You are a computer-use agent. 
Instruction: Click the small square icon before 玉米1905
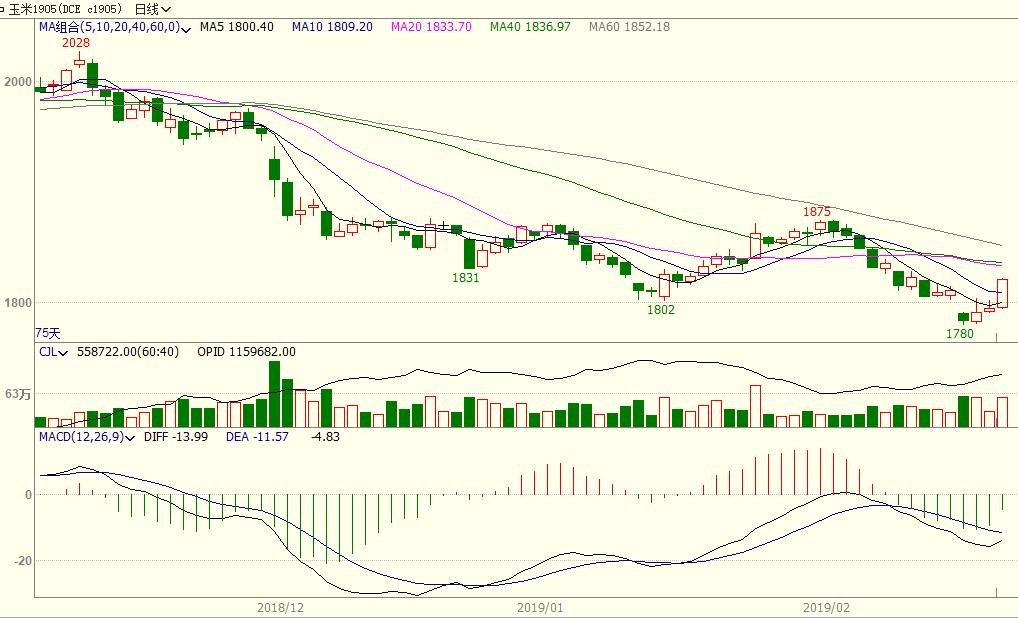[3, 9]
